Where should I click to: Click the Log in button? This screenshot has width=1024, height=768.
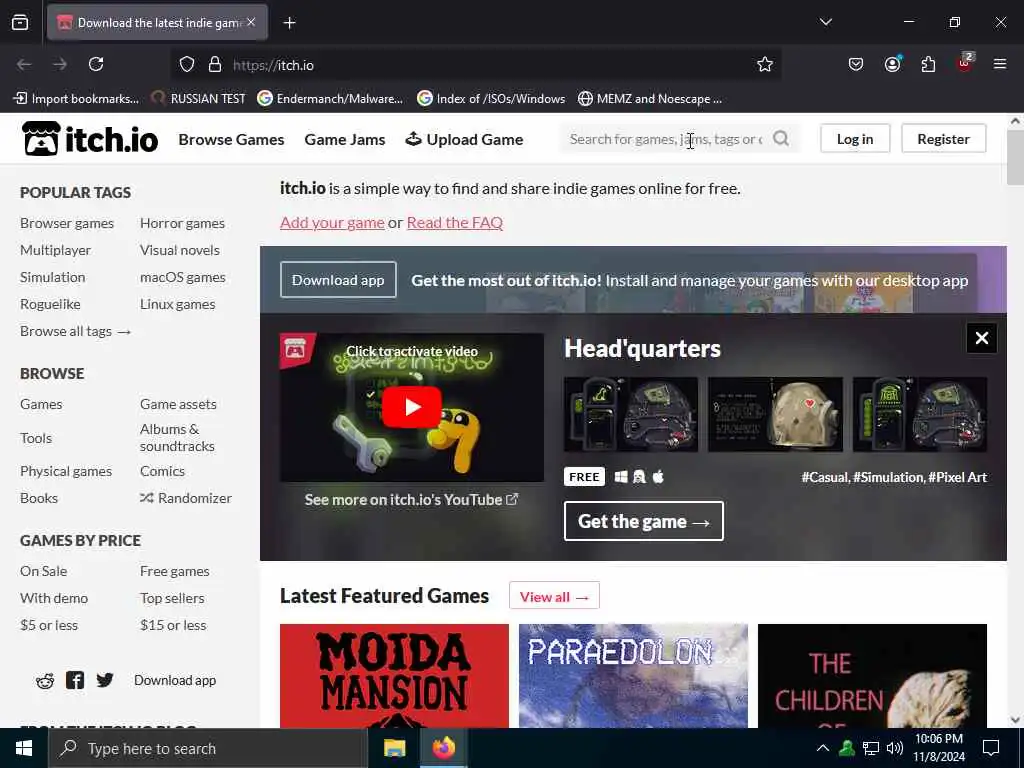[855, 139]
